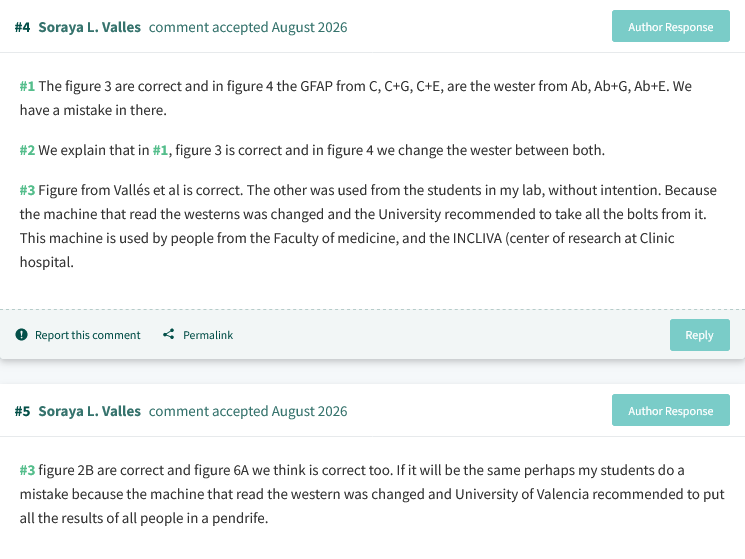Follow #3 reference in comment #5
This screenshot has width=745, height=559.
[x=27, y=470]
